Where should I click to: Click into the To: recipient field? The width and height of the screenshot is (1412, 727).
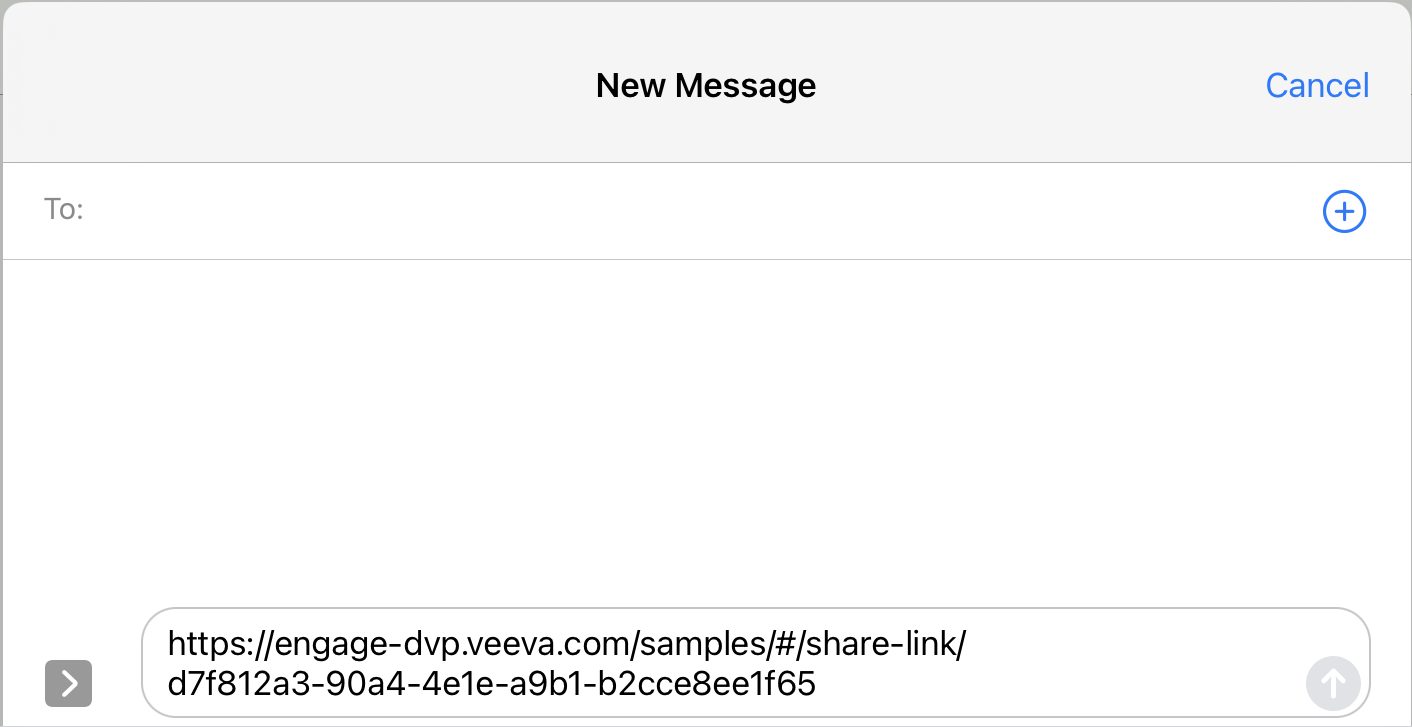point(700,211)
